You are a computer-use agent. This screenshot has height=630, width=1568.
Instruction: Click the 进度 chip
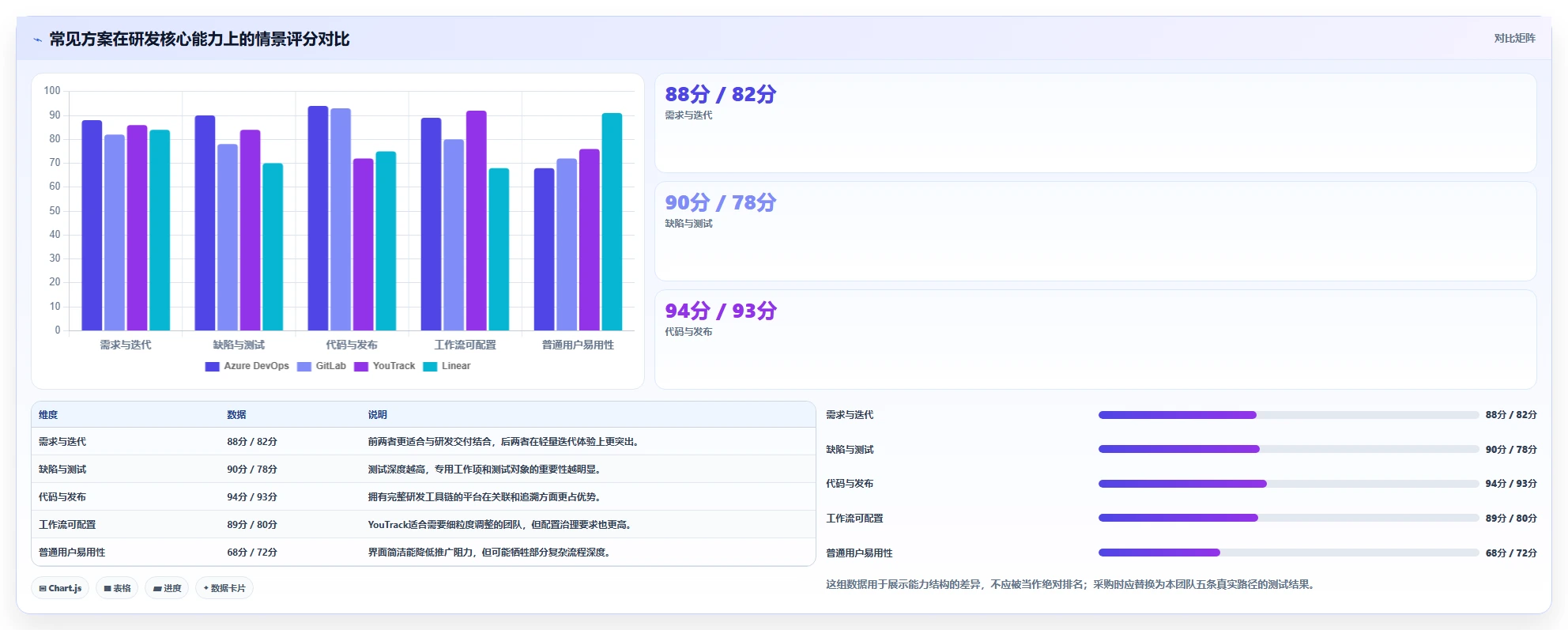tap(167, 588)
